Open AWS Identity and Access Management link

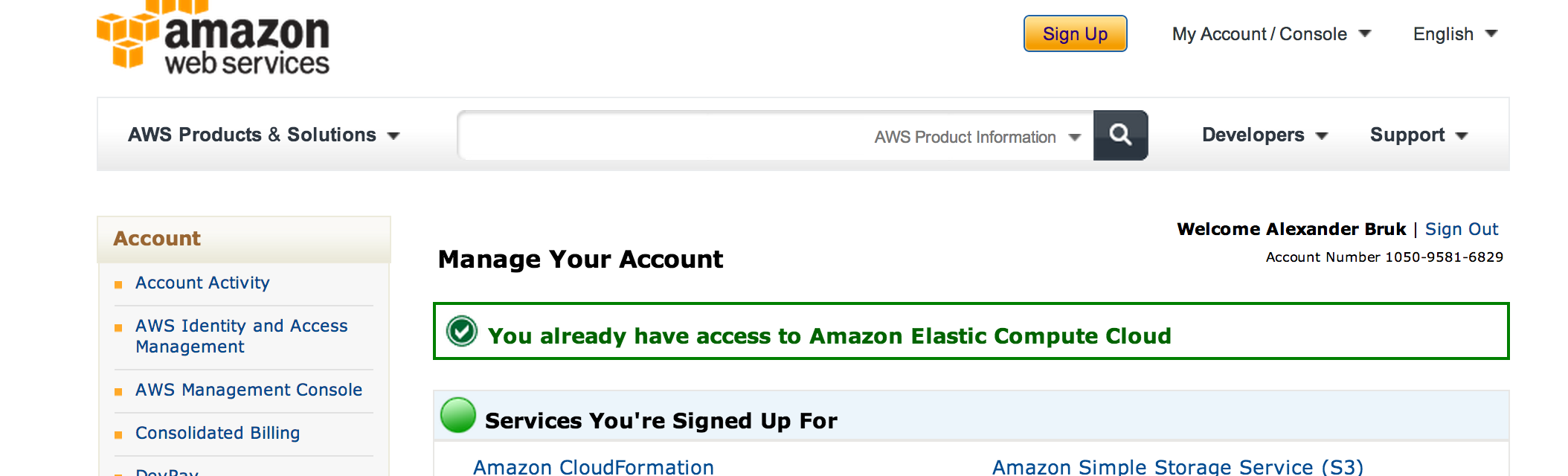pos(241,336)
